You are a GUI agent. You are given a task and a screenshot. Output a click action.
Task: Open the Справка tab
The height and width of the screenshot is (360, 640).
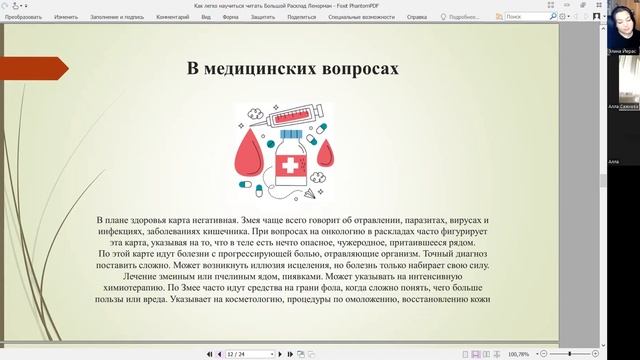[417, 17]
